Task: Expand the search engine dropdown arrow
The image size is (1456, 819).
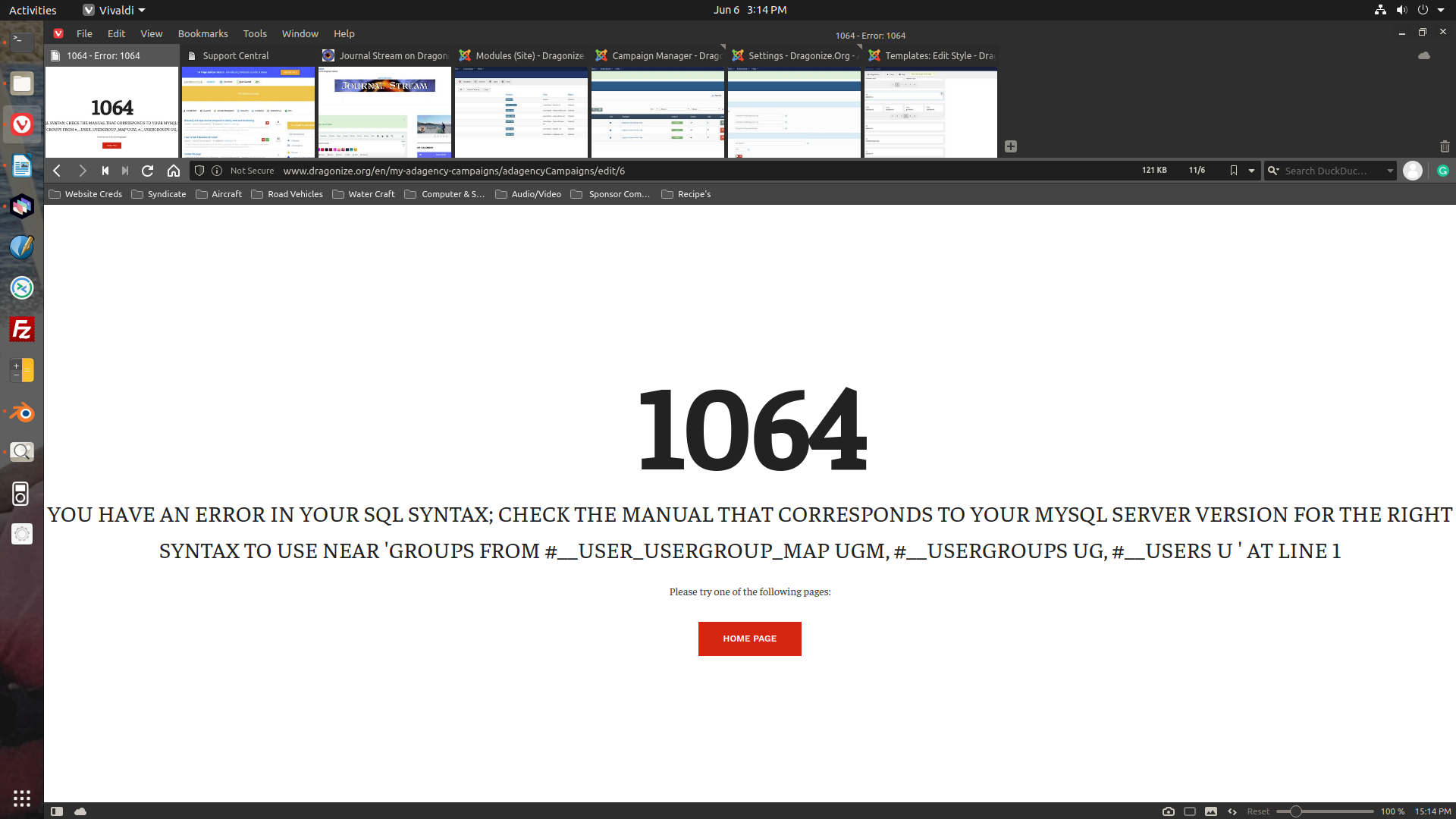Action: pos(1390,171)
